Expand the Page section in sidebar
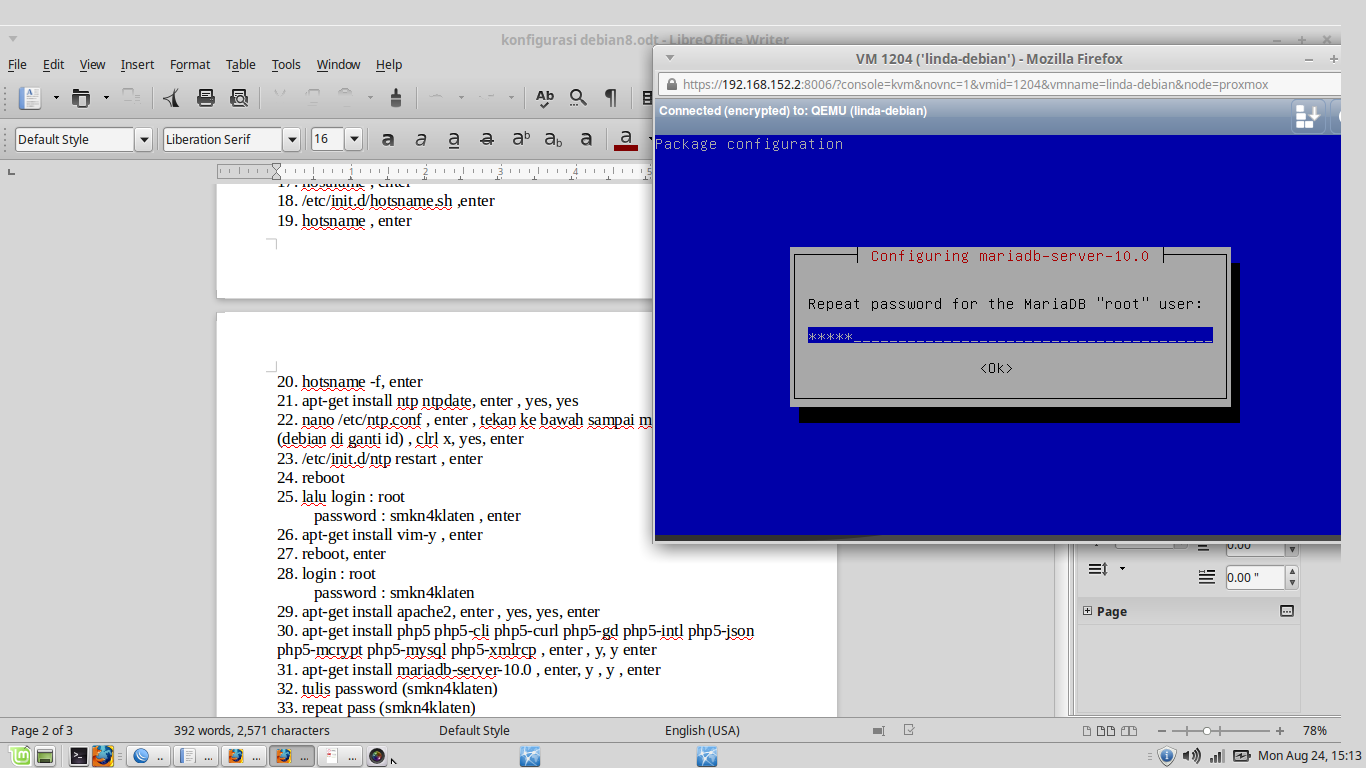1366x768 pixels. (1087, 611)
